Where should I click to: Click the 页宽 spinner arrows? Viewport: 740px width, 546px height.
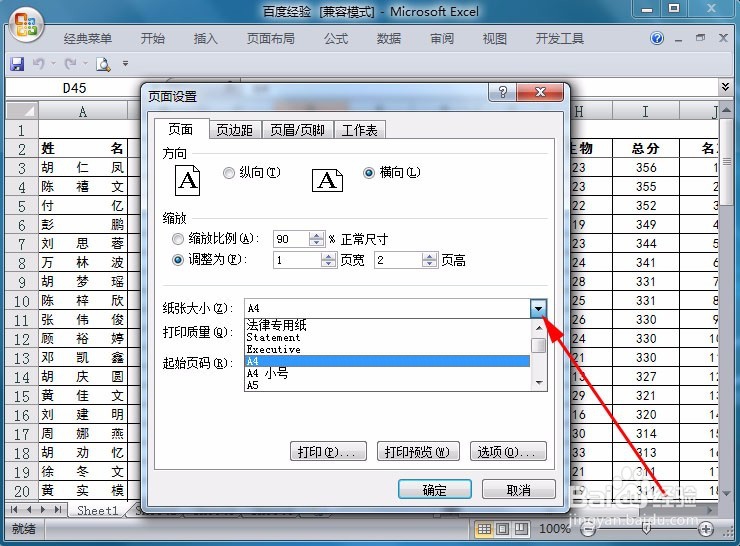(328, 260)
